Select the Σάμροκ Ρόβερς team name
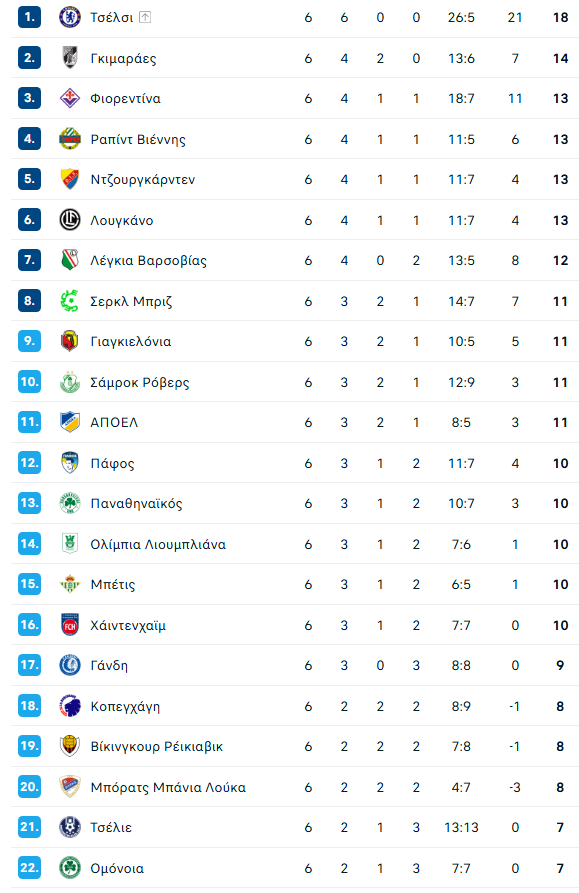579x893 pixels. coord(139,382)
